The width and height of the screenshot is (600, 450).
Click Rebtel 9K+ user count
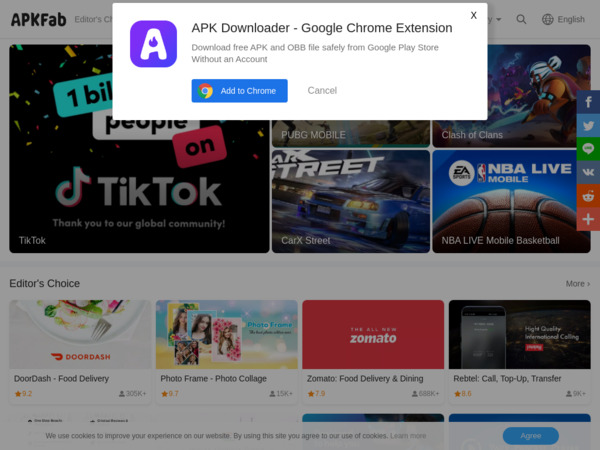point(576,393)
